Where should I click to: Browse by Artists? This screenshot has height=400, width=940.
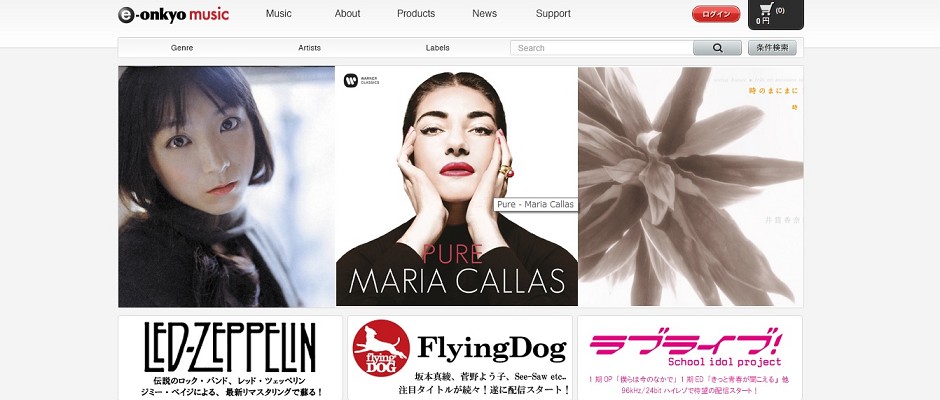(x=309, y=48)
